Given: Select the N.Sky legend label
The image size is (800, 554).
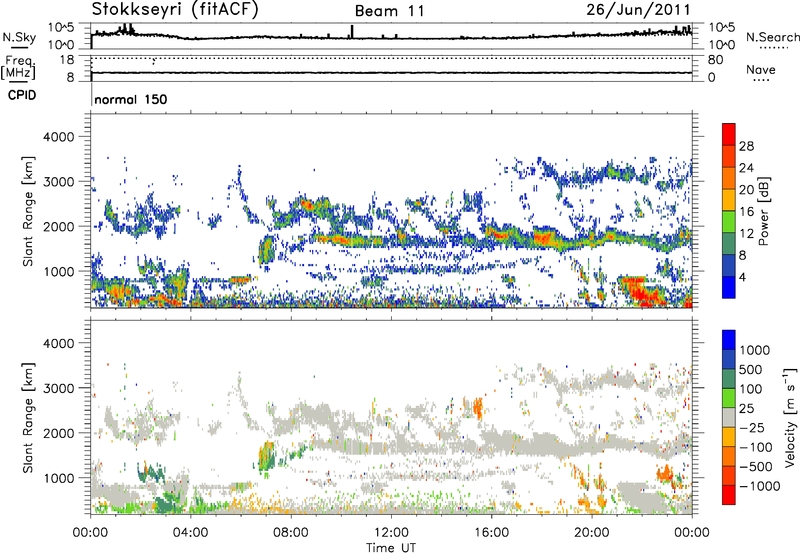Looking at the screenshot, I should [x=19, y=37].
